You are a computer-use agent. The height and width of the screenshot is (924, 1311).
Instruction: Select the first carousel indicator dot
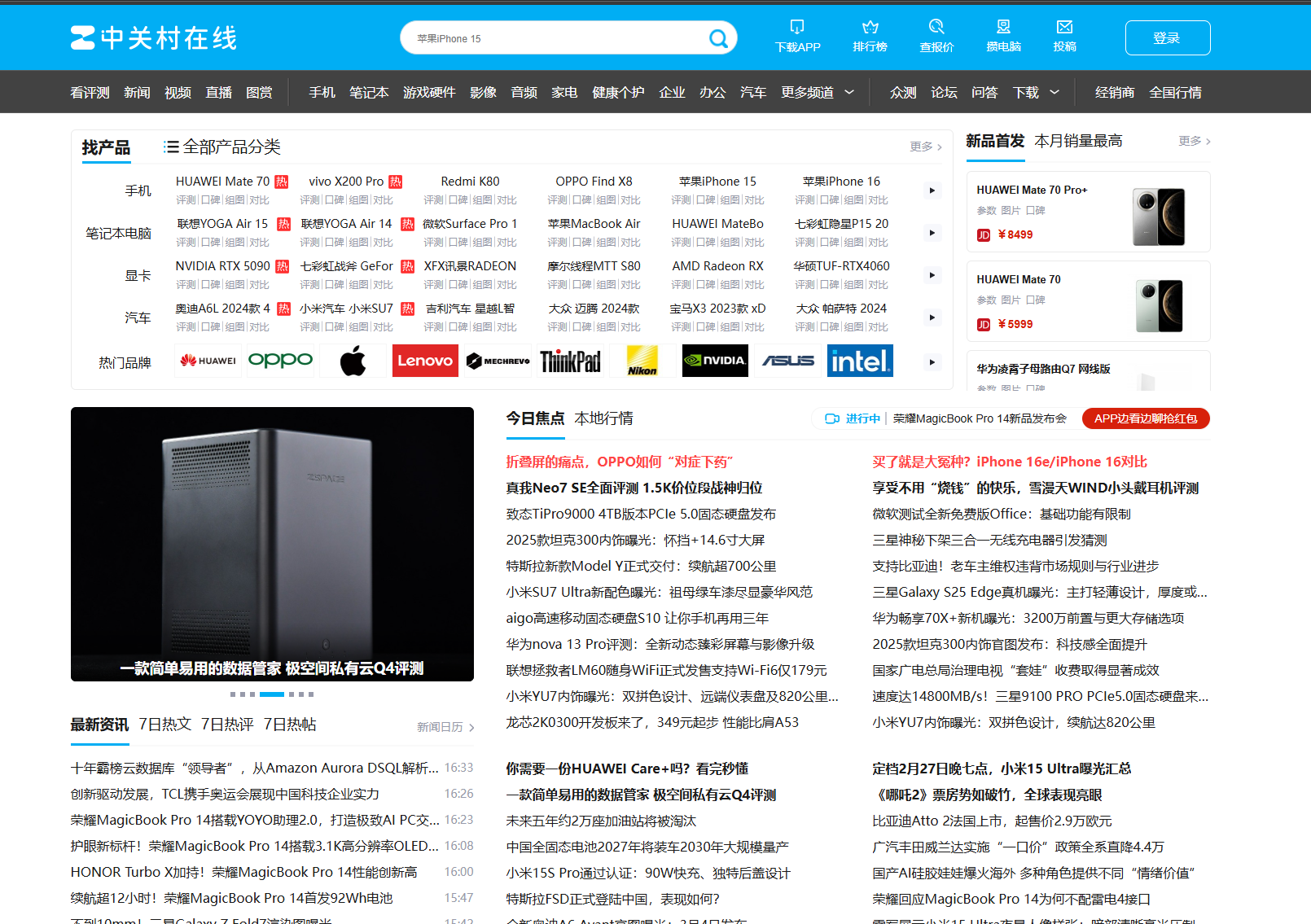[x=233, y=694]
